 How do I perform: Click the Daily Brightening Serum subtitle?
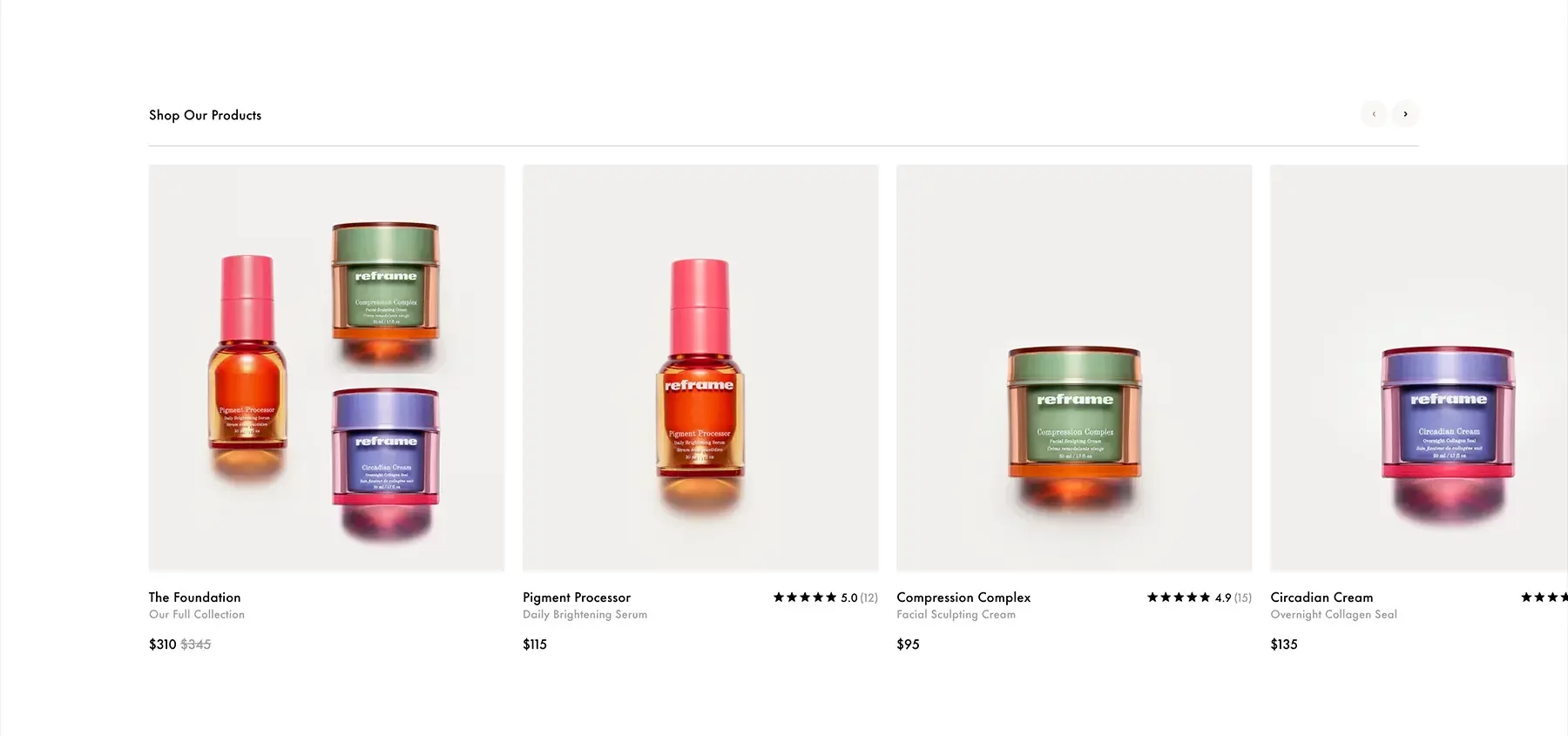(x=585, y=614)
